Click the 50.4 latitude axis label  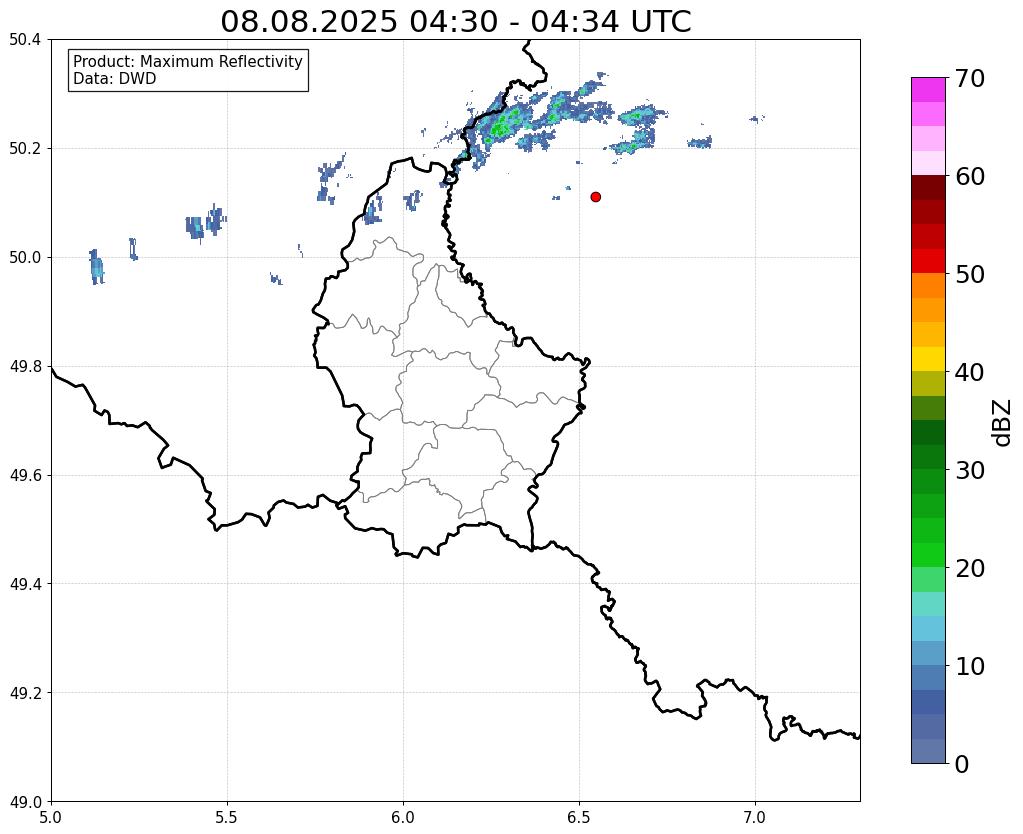25,40
